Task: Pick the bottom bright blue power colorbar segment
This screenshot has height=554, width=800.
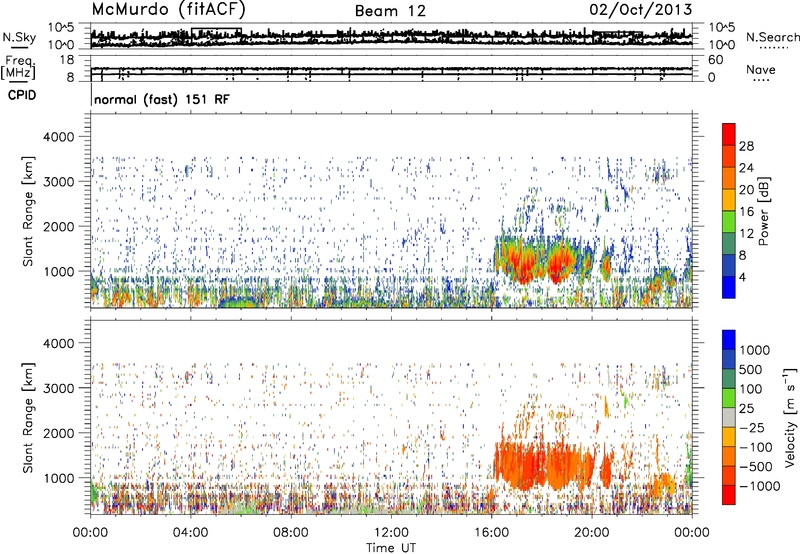Action: 729,287
